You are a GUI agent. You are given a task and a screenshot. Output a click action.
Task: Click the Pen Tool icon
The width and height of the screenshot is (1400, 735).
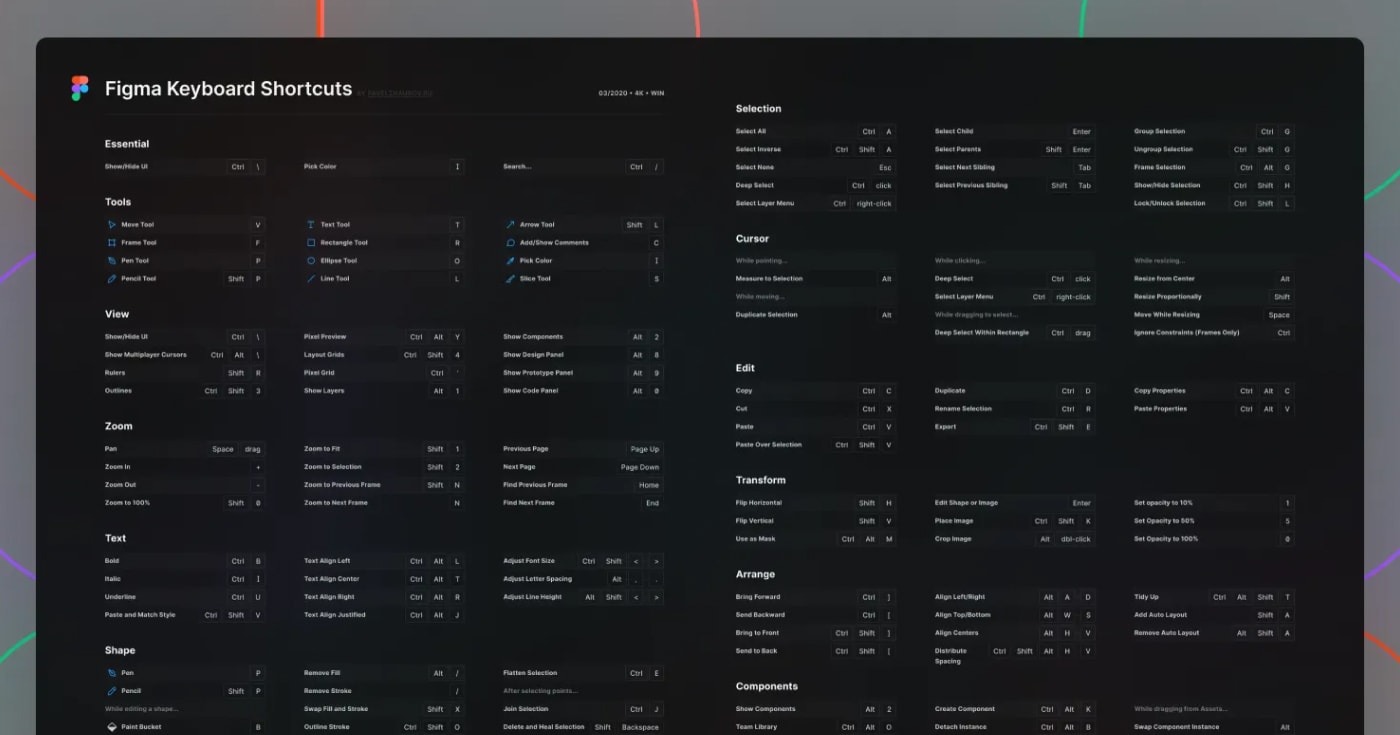(113, 260)
